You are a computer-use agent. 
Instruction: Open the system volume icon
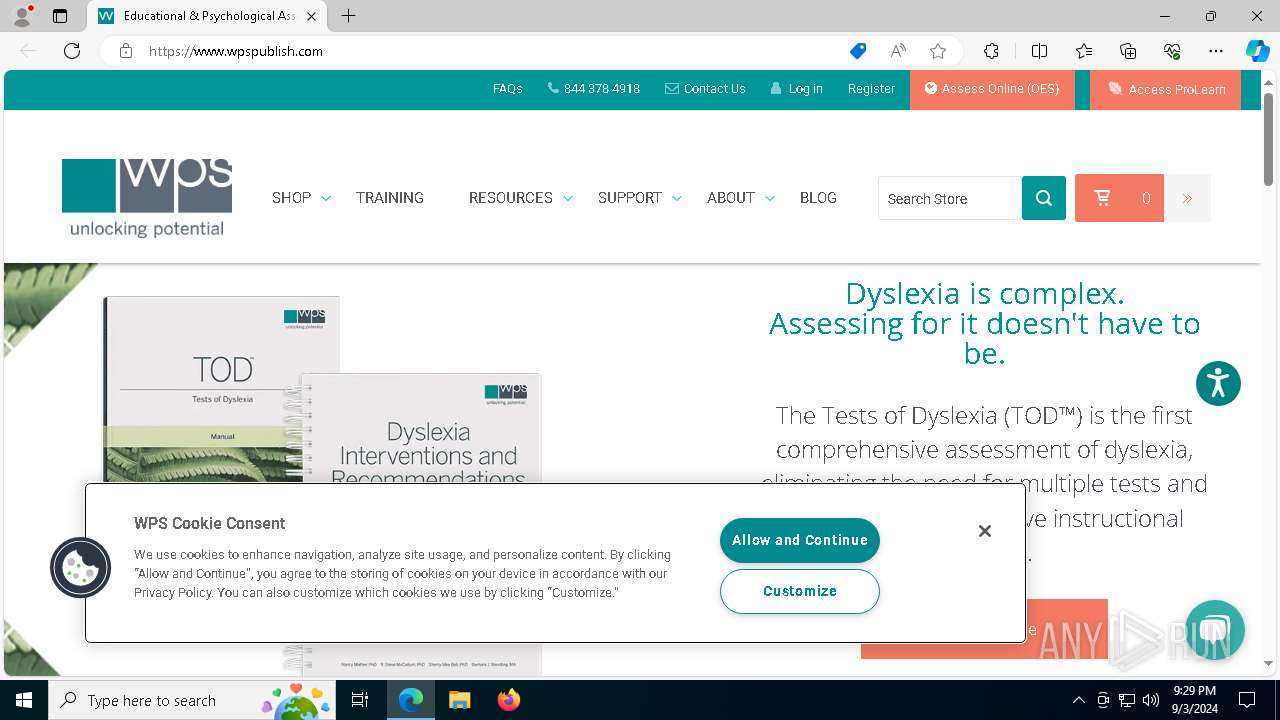[x=1151, y=700]
